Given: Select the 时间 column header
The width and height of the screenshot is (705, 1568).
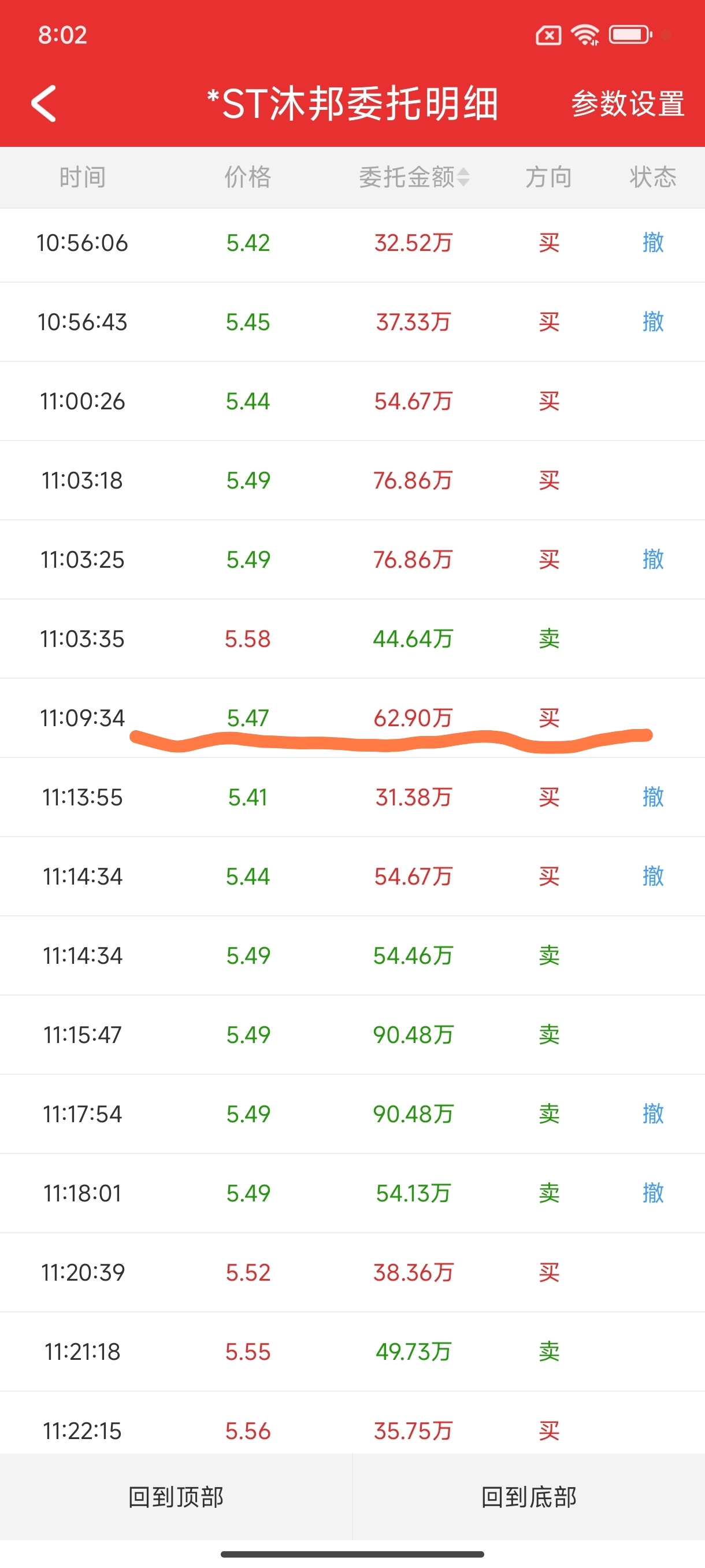Looking at the screenshot, I should coord(82,177).
